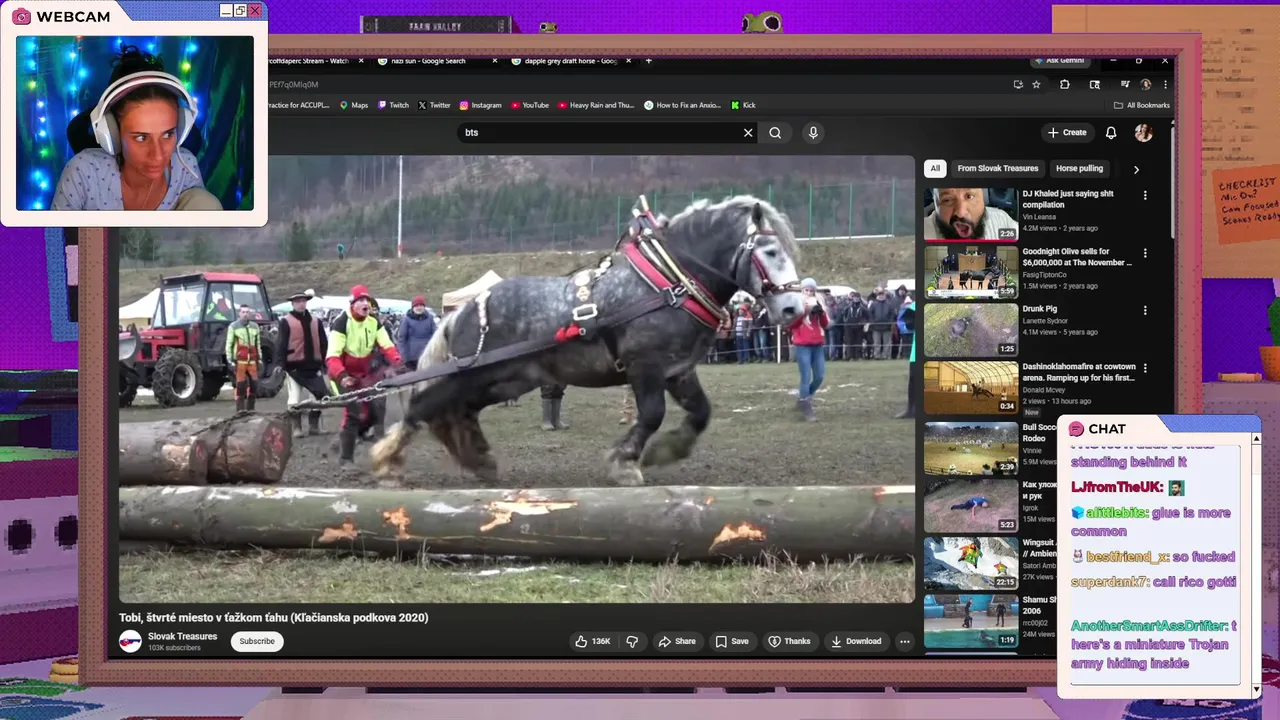Bookmark this page with the star icon

[1037, 85]
